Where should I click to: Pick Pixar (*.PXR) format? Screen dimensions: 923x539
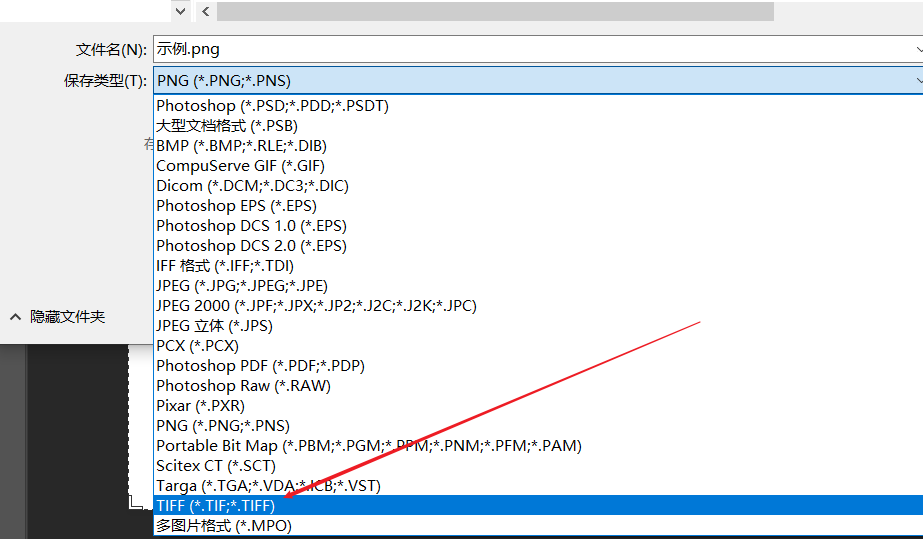(538, 406)
